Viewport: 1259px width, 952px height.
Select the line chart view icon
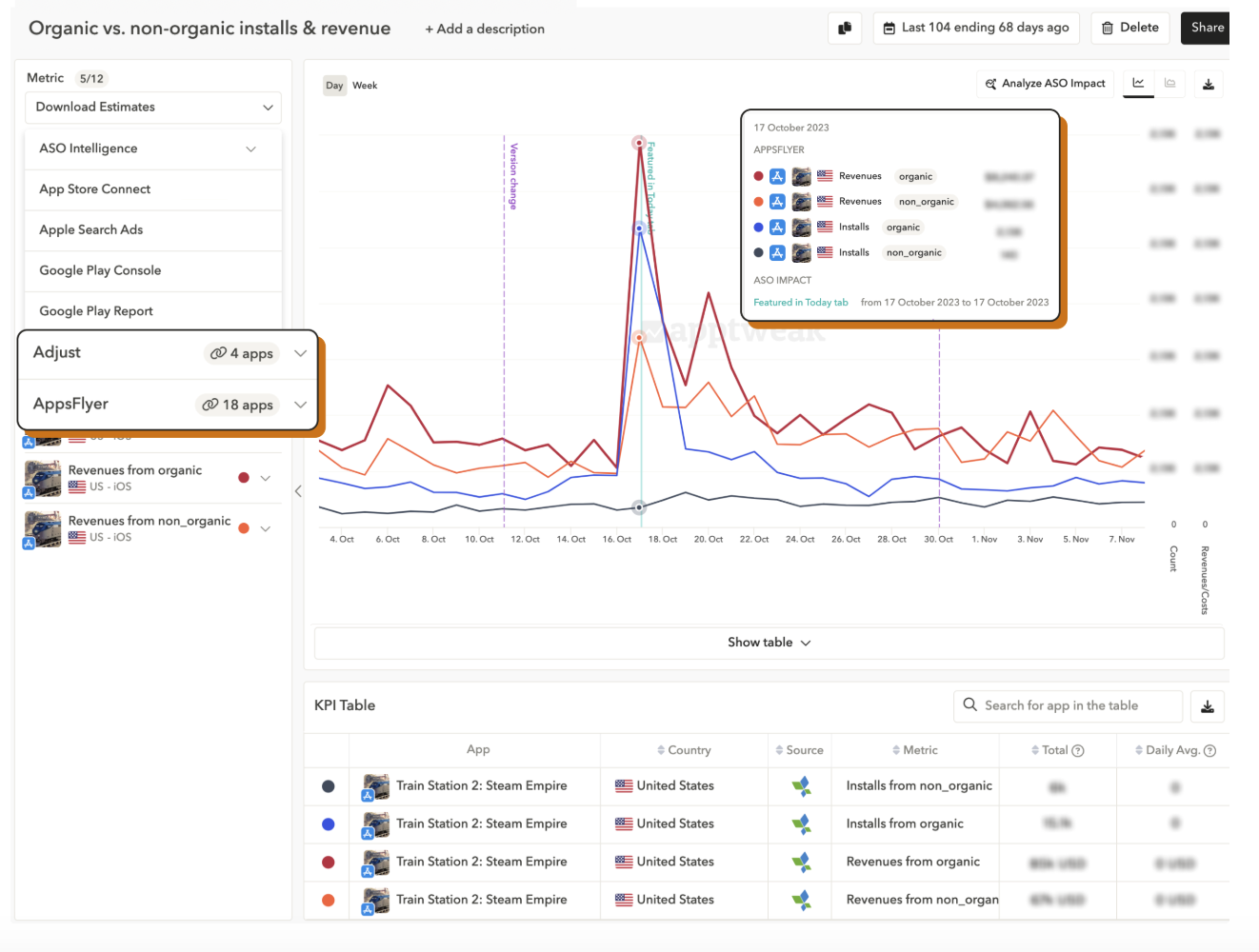[x=1138, y=84]
